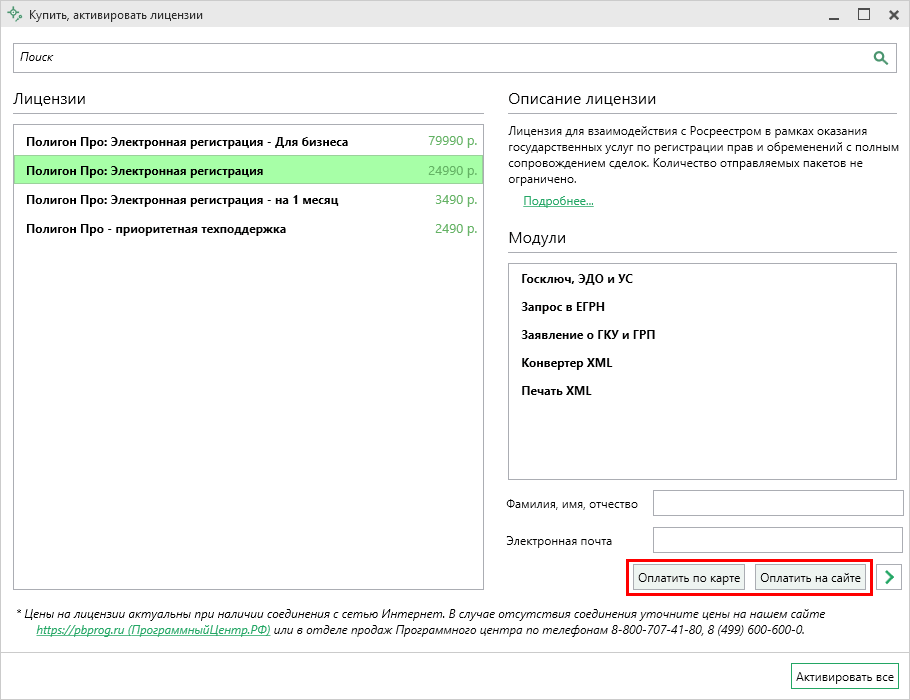Click Оплатить на сайте button

click(810, 578)
